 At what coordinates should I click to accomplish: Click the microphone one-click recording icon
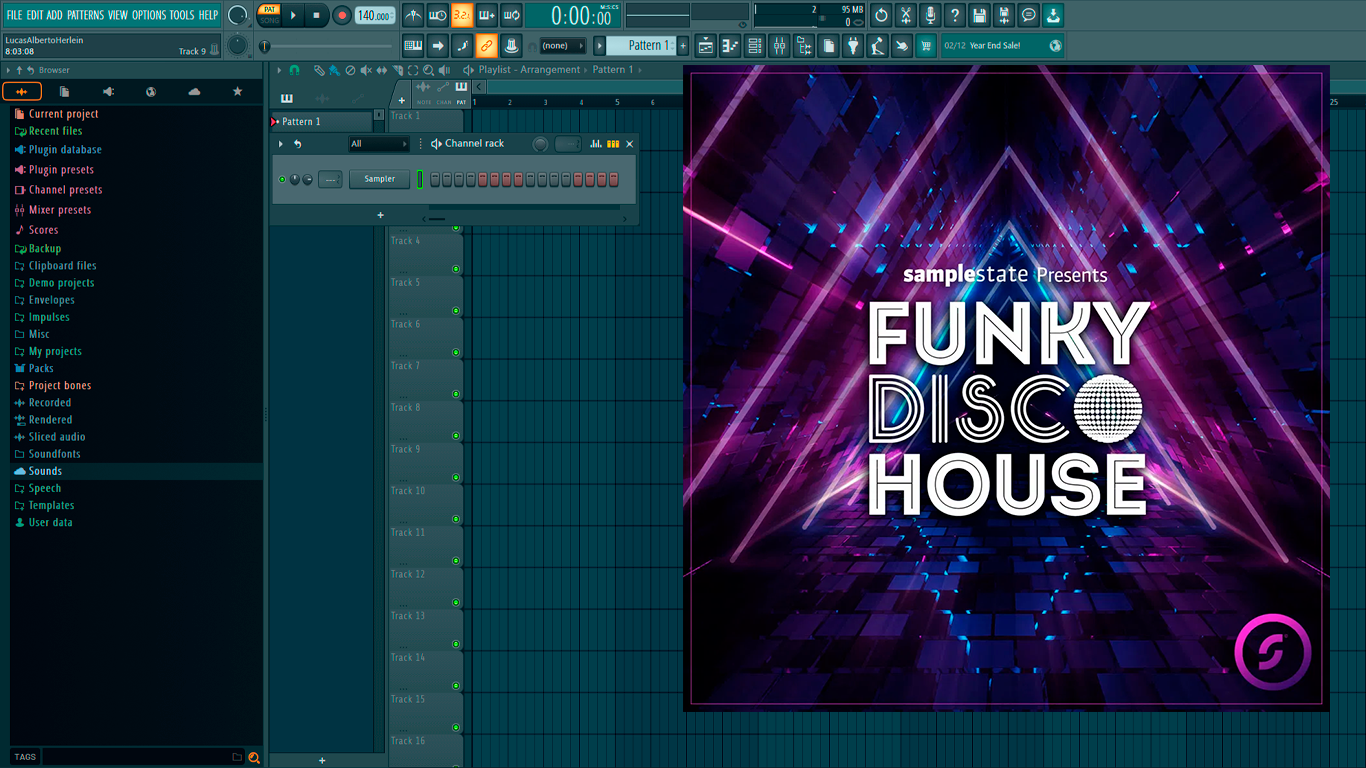930,15
